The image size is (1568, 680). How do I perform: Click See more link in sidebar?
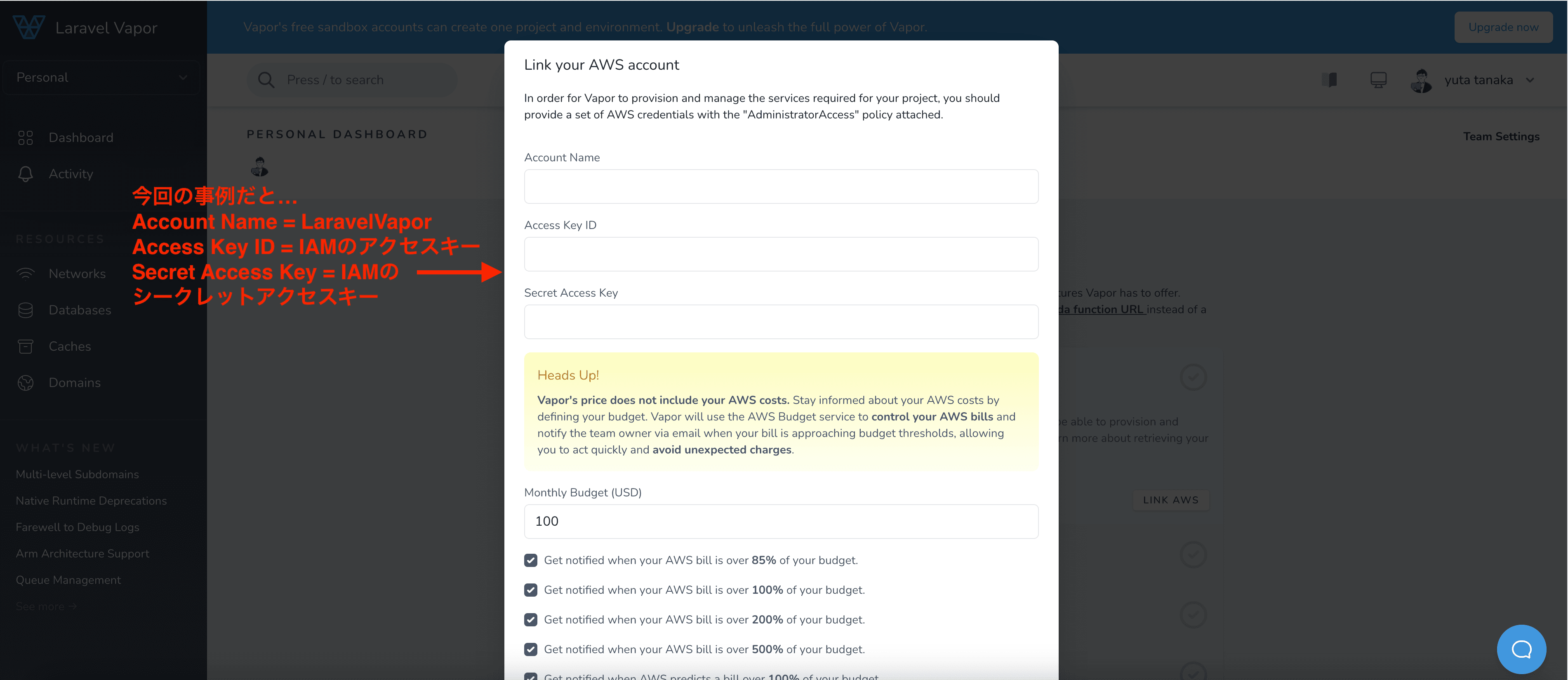[x=46, y=606]
